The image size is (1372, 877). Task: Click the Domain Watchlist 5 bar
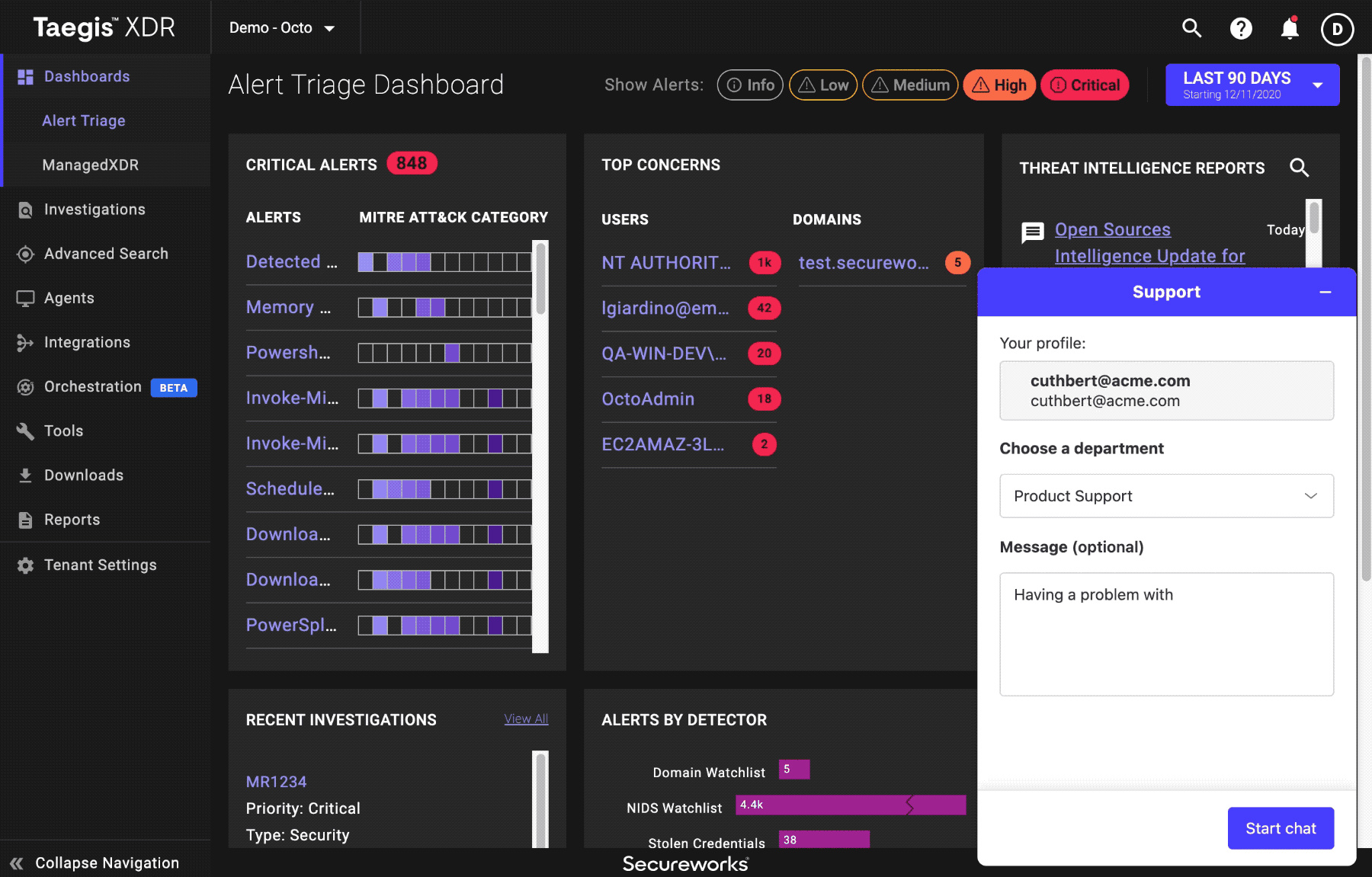(x=794, y=770)
